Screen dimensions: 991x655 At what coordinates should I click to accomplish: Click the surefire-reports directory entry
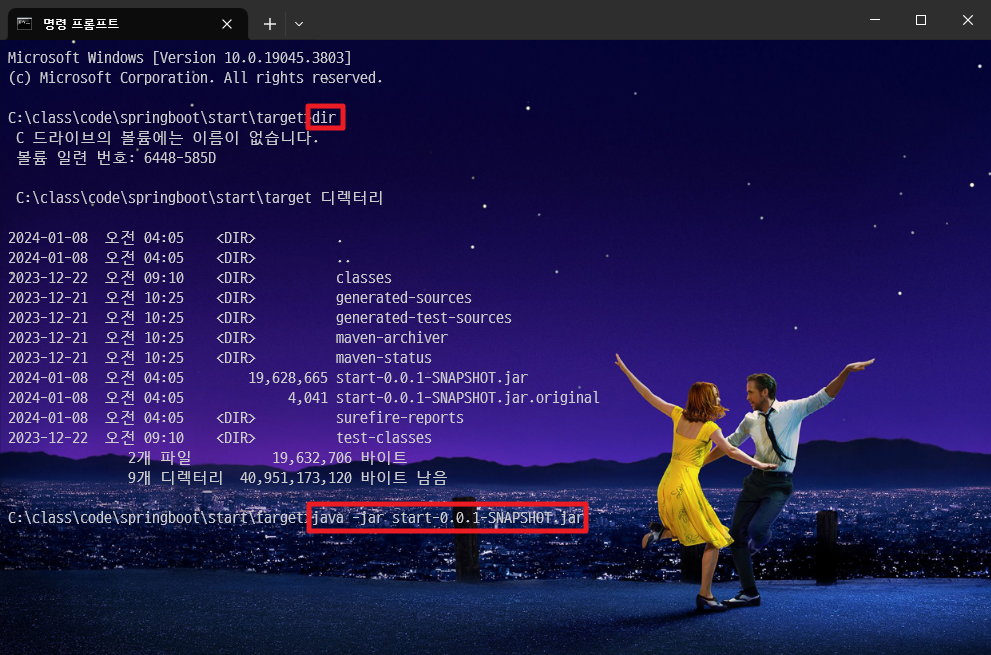pos(399,418)
